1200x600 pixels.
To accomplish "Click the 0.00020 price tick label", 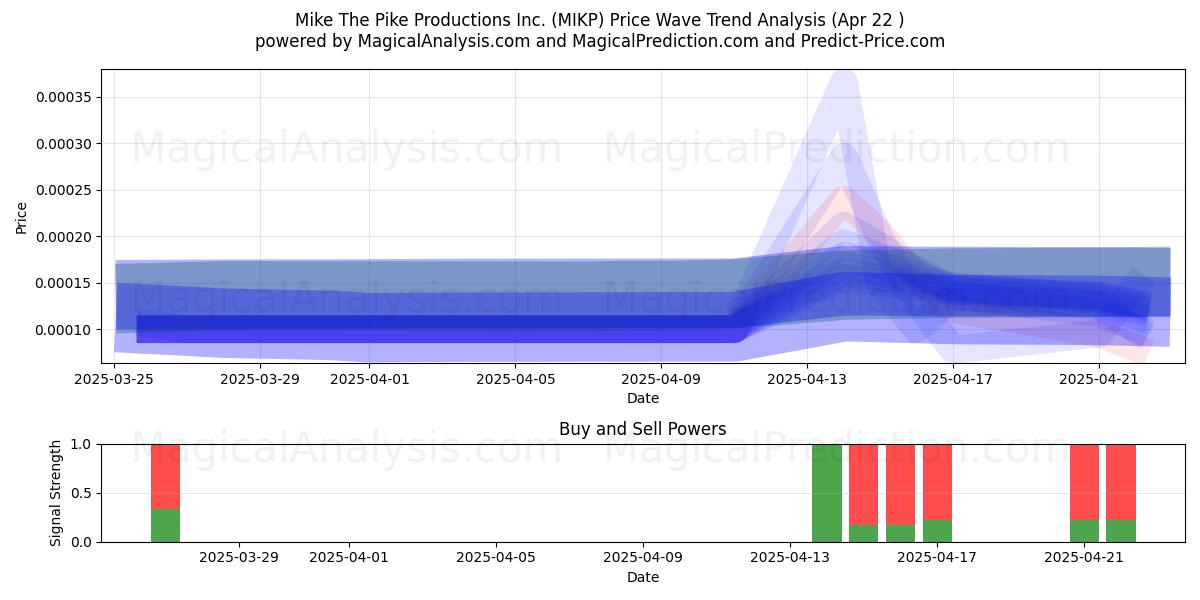I will pyautogui.click(x=62, y=237).
